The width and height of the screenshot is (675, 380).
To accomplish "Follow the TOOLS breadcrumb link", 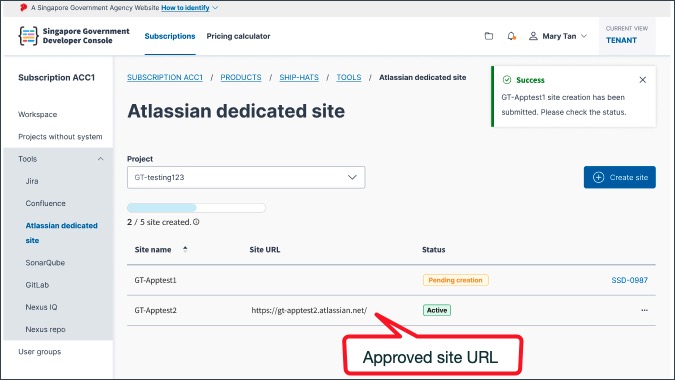I will [349, 77].
